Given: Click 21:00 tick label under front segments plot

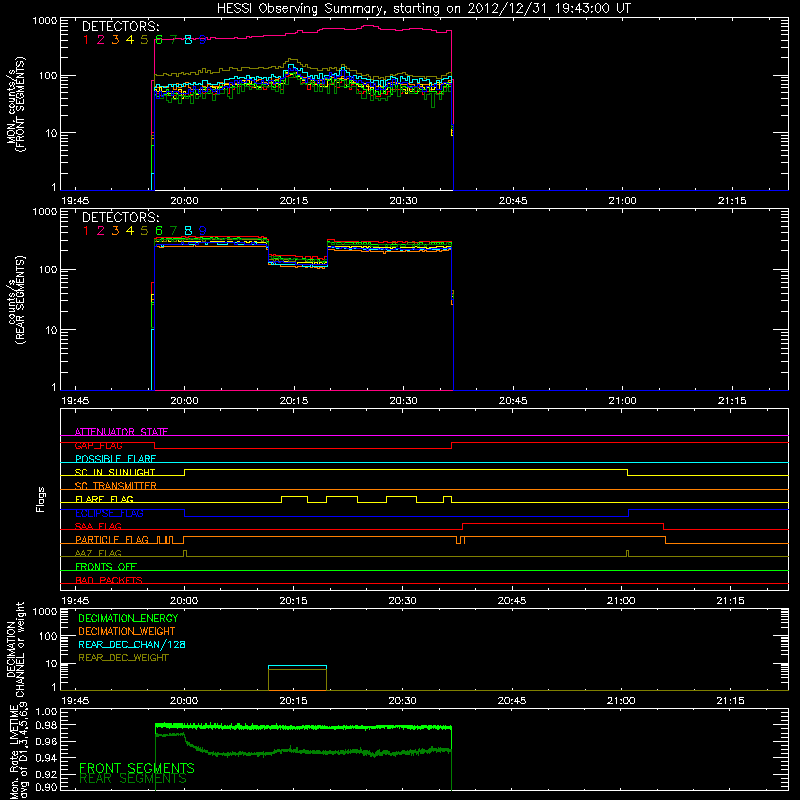Looking at the screenshot, I should click(x=622, y=201).
